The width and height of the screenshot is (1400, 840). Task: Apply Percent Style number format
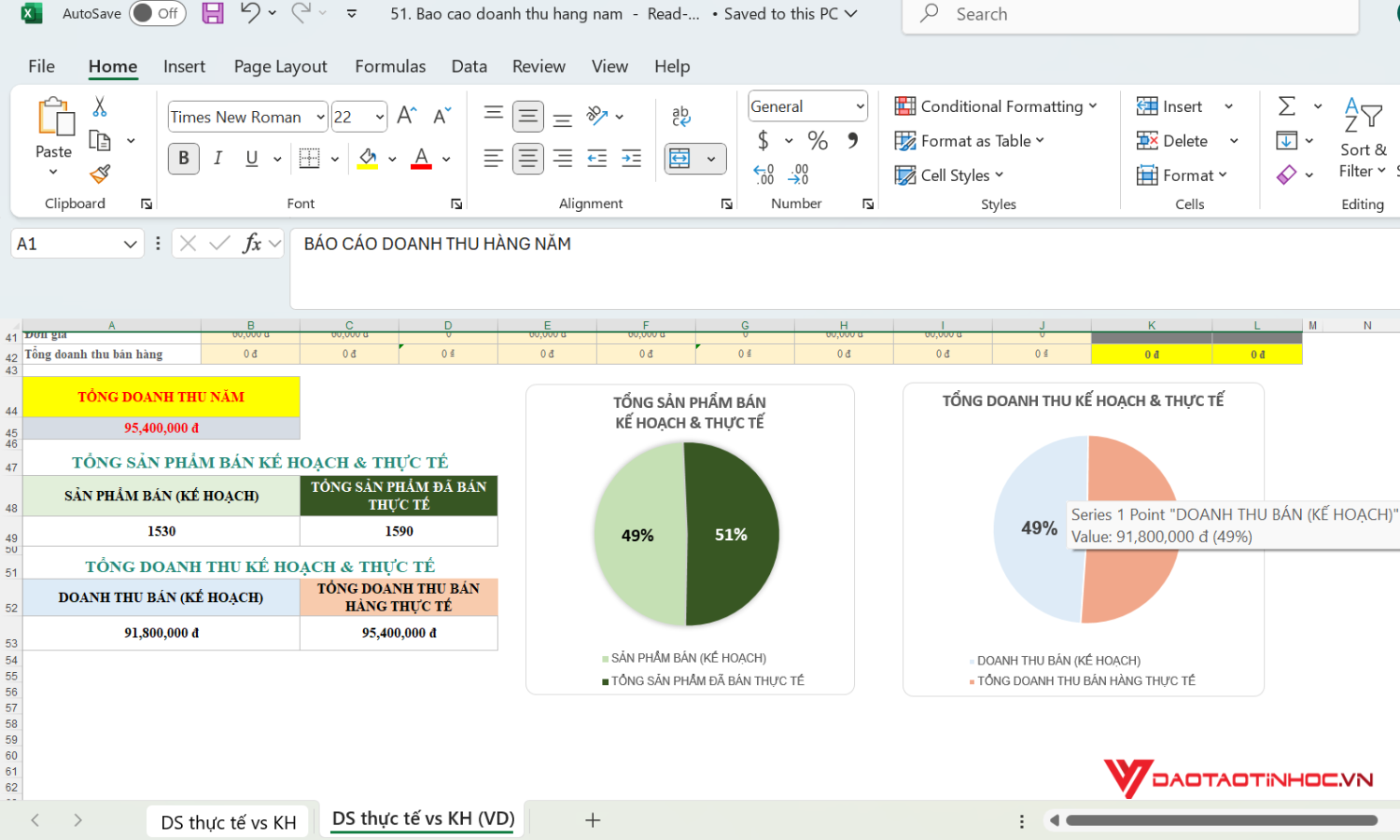[x=818, y=141]
